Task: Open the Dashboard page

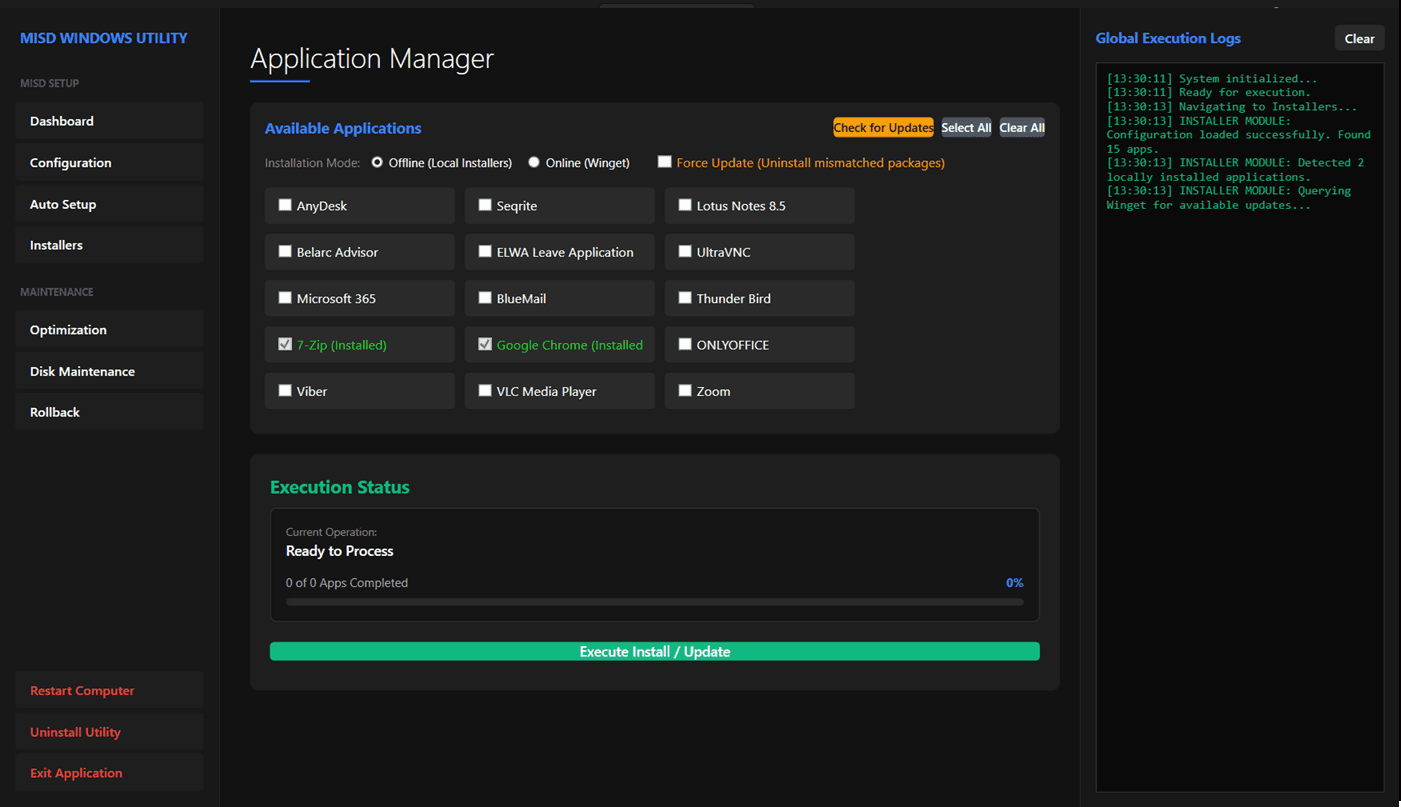Action: (109, 121)
